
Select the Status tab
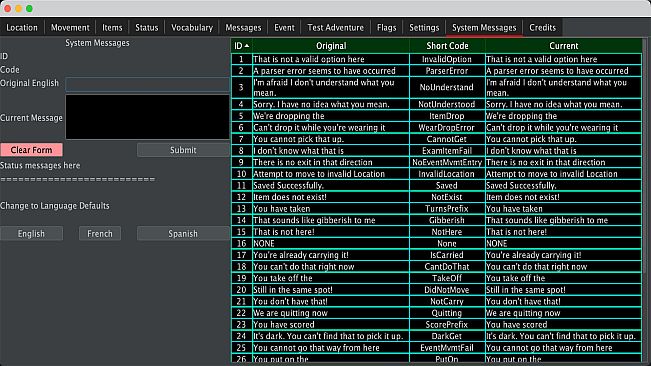tap(147, 28)
